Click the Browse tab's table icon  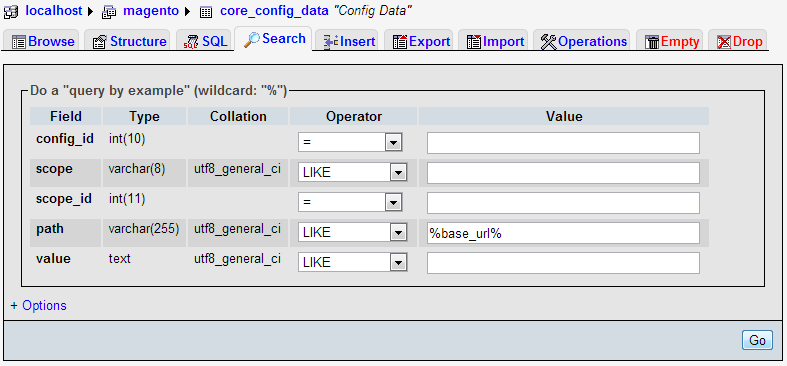[19, 42]
